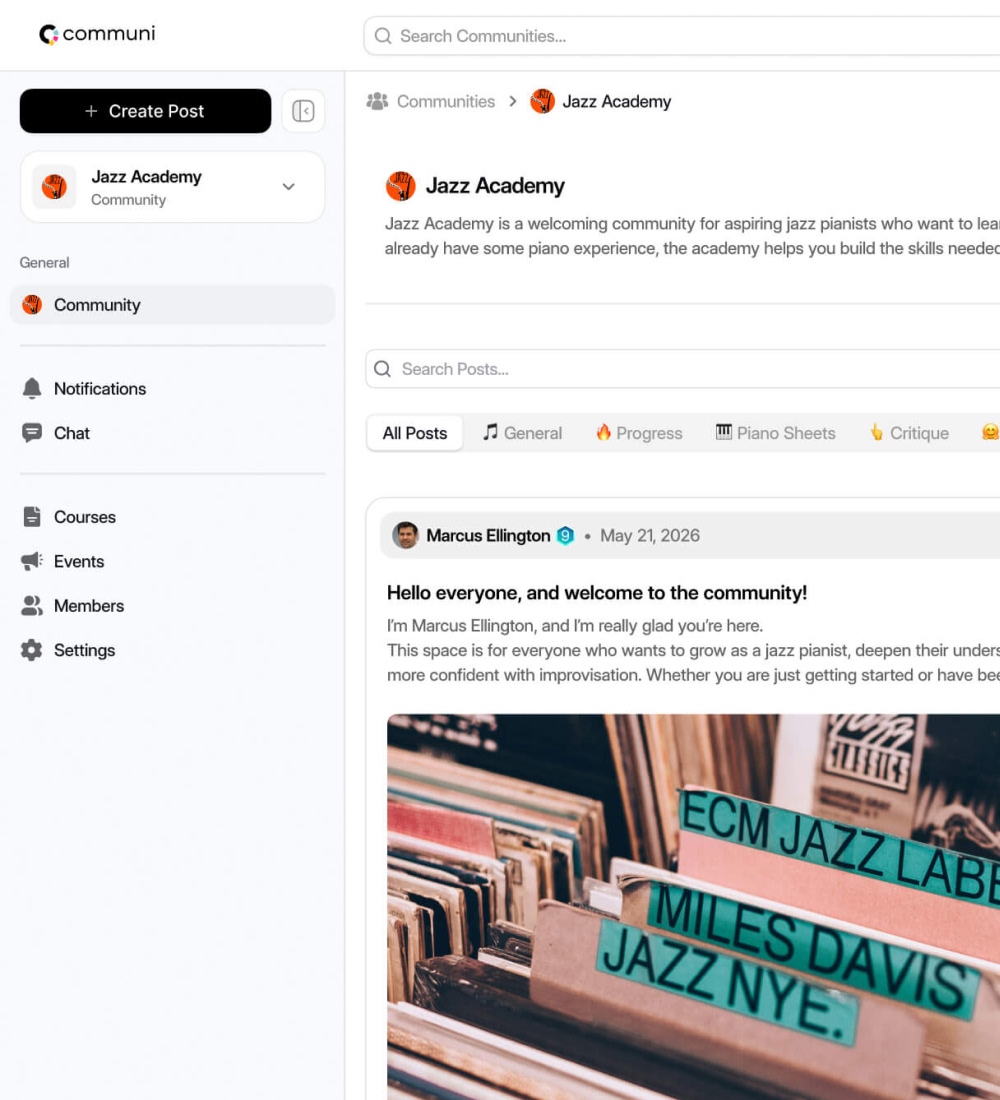Click the Search Communities field
Viewport: 1000px width, 1100px height.
pos(681,36)
